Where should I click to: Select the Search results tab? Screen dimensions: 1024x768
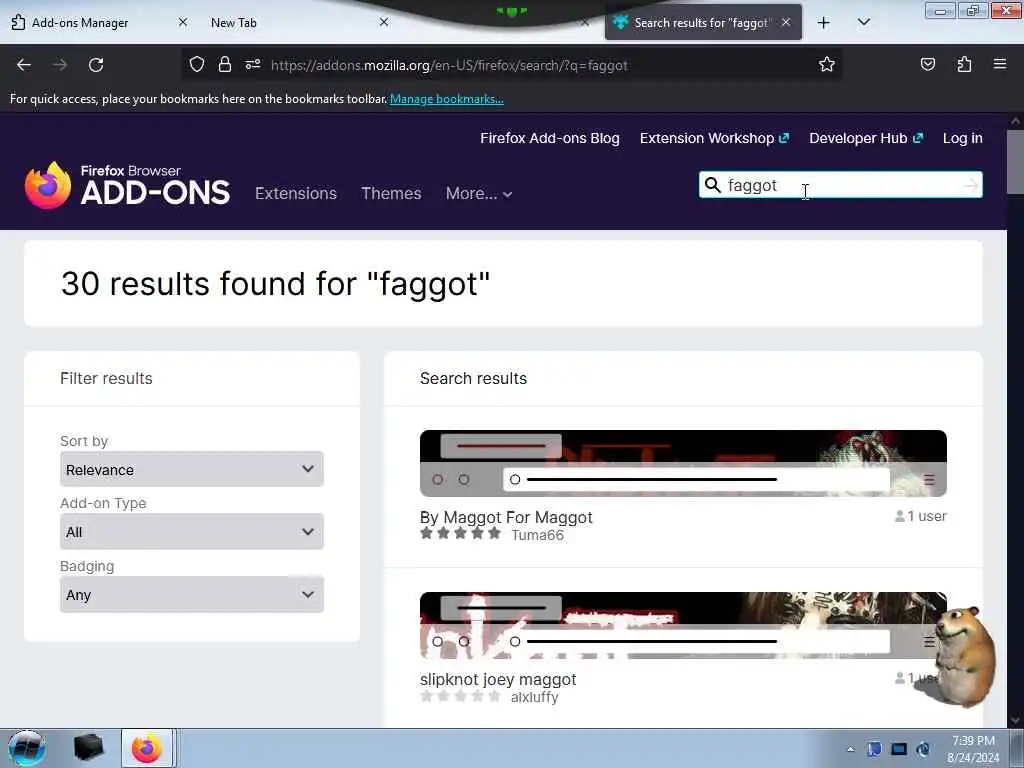[x=702, y=23]
